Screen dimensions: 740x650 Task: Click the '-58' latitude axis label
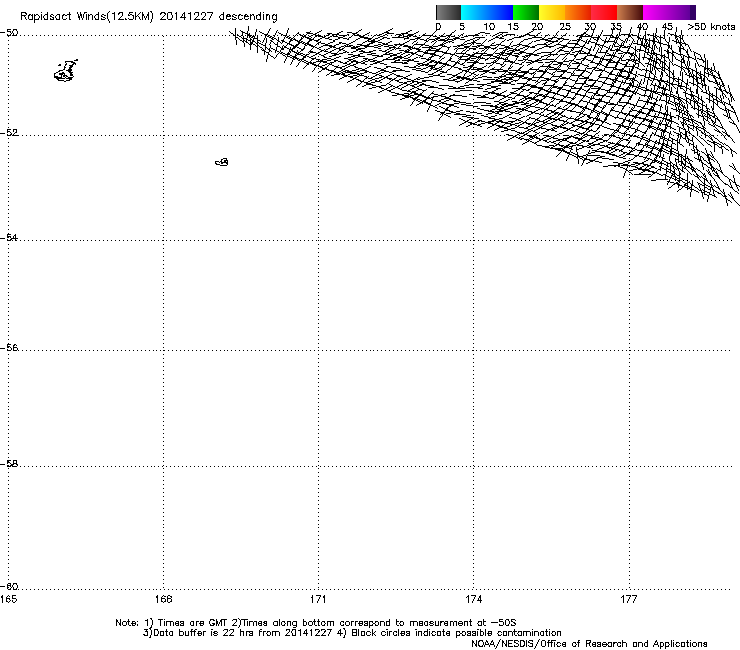coord(9,464)
